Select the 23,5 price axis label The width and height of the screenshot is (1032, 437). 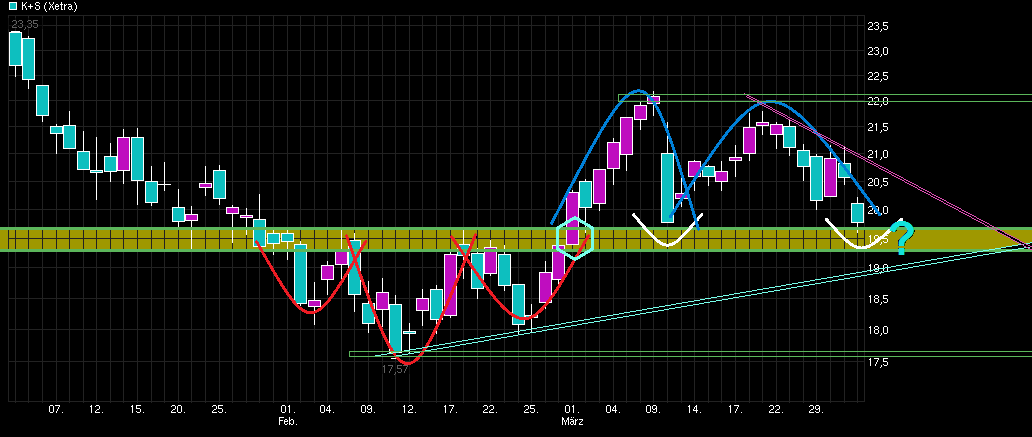pyautogui.click(x=878, y=26)
